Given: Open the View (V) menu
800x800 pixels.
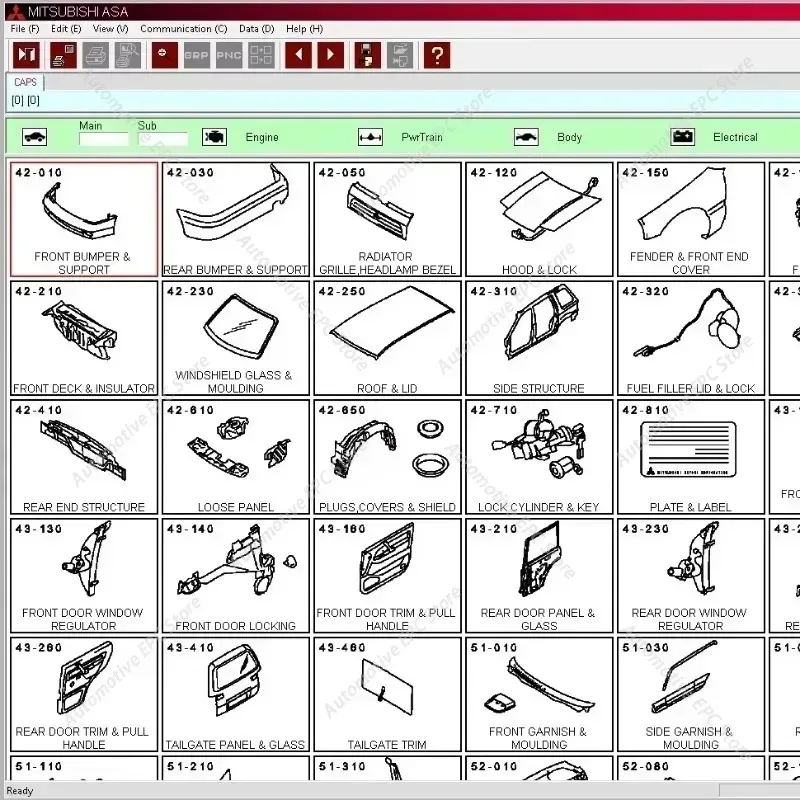Looking at the screenshot, I should [x=111, y=29].
